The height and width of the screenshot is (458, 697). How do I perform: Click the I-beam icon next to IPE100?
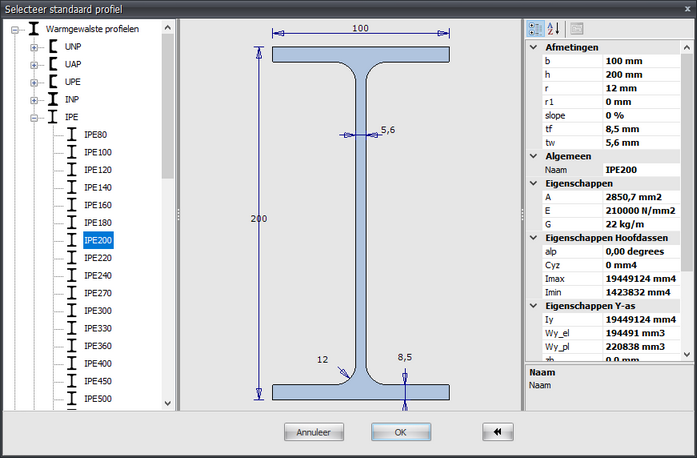[x=72, y=152]
